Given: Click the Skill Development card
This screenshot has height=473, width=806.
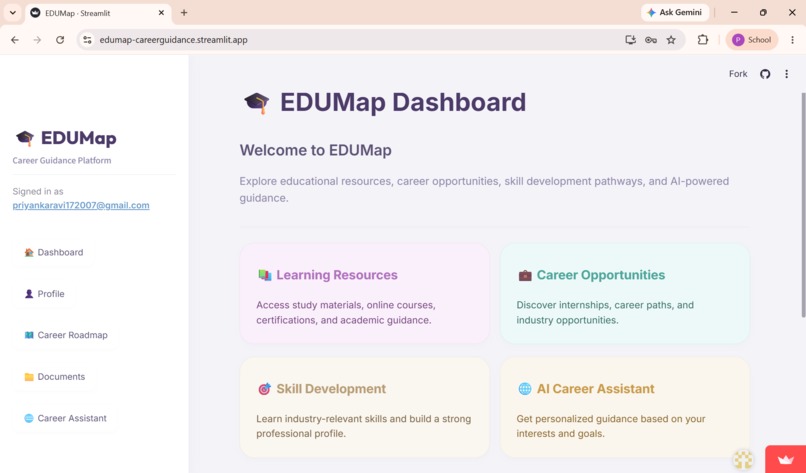Looking at the screenshot, I should coord(364,407).
